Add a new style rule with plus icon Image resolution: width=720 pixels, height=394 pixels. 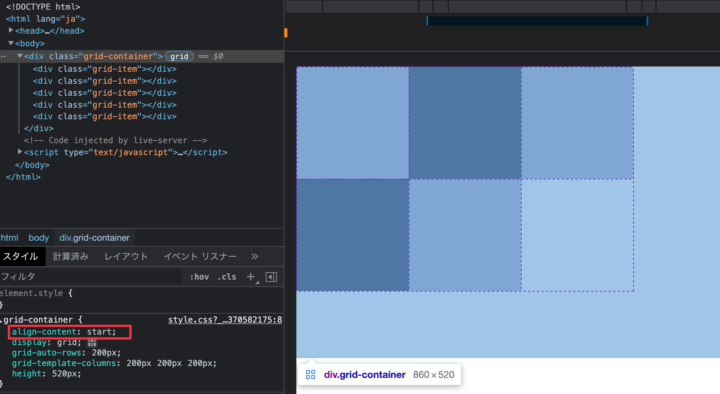coord(251,277)
